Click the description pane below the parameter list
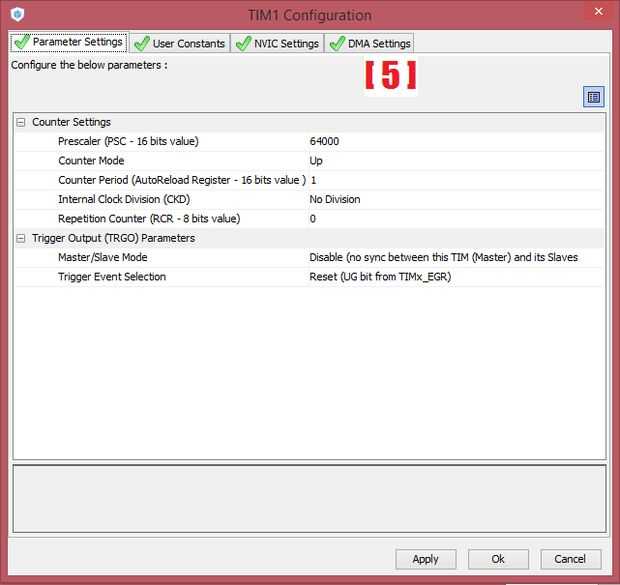 [309, 499]
